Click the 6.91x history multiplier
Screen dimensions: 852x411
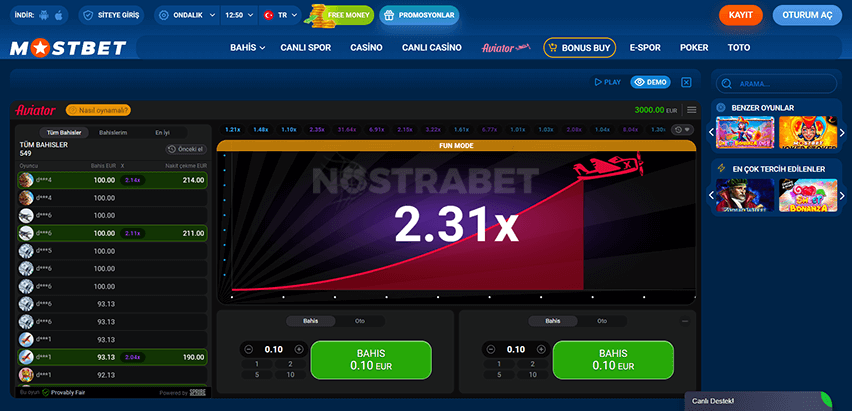377,130
